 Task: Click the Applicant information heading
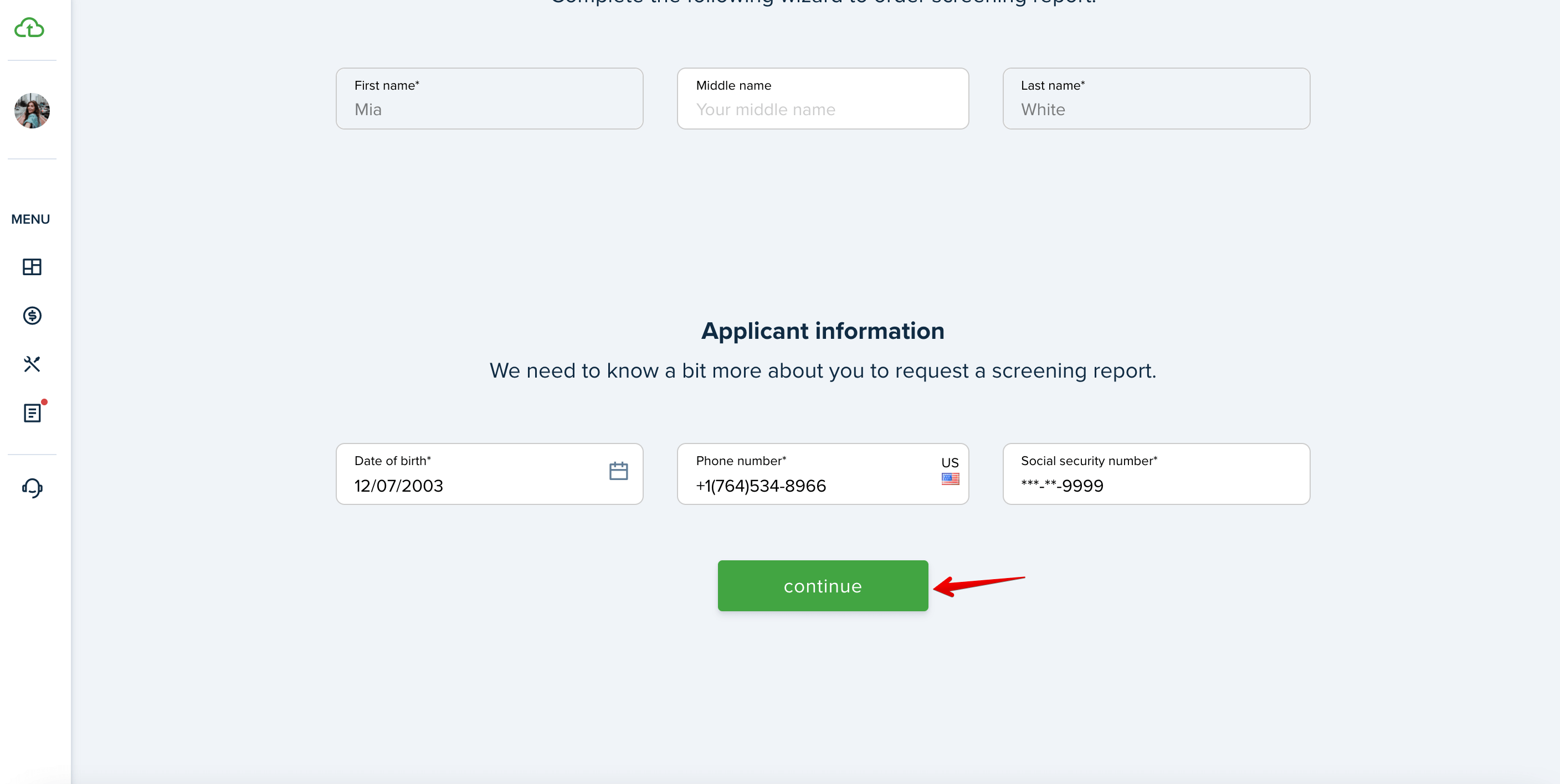point(823,331)
